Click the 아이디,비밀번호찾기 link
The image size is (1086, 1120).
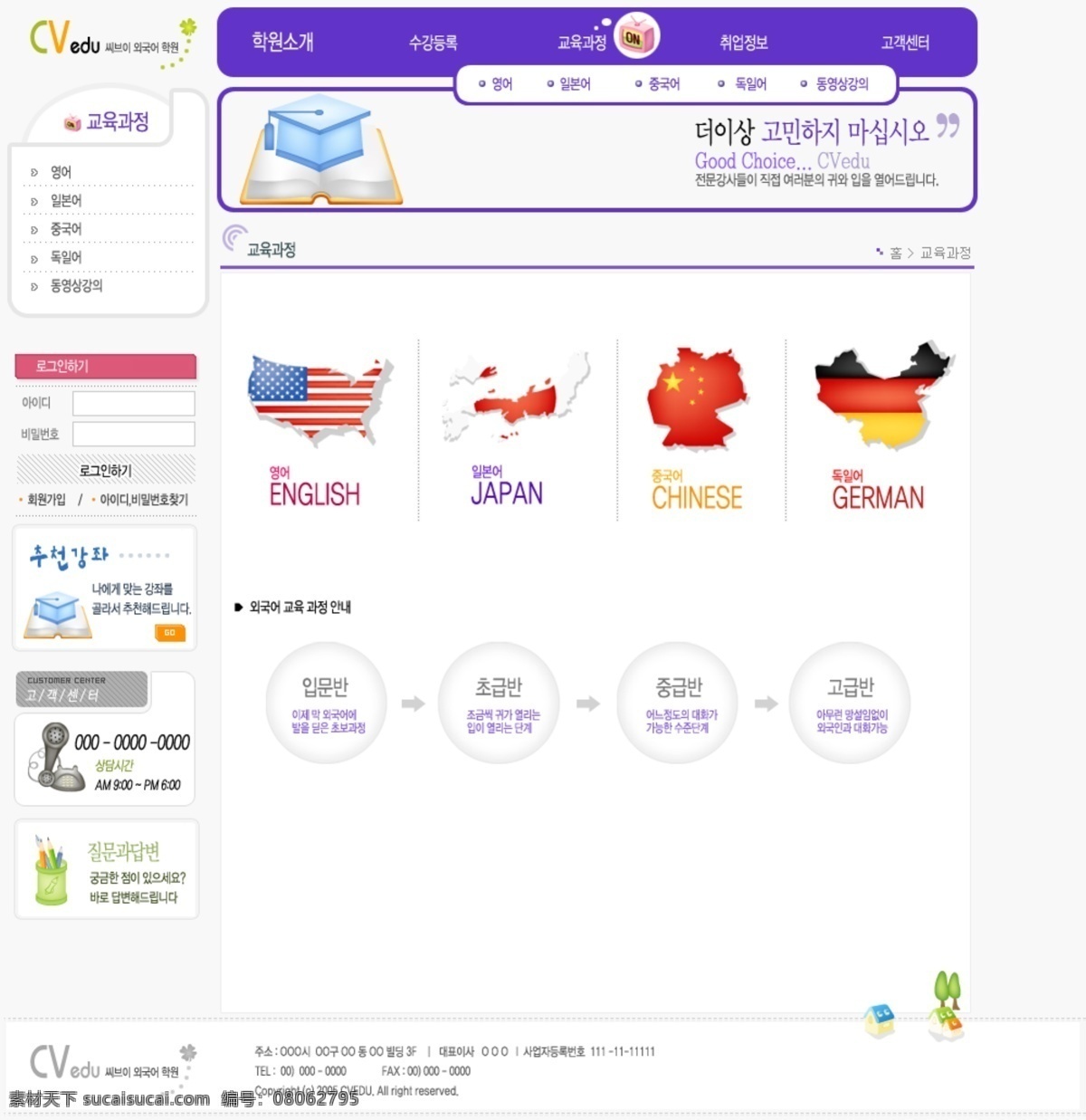pyautogui.click(x=144, y=500)
